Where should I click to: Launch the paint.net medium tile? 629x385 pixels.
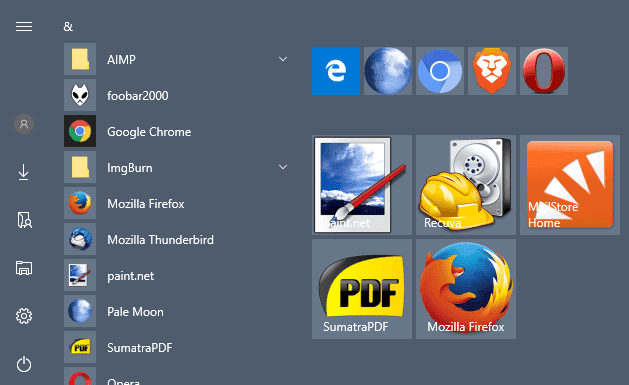coord(362,185)
